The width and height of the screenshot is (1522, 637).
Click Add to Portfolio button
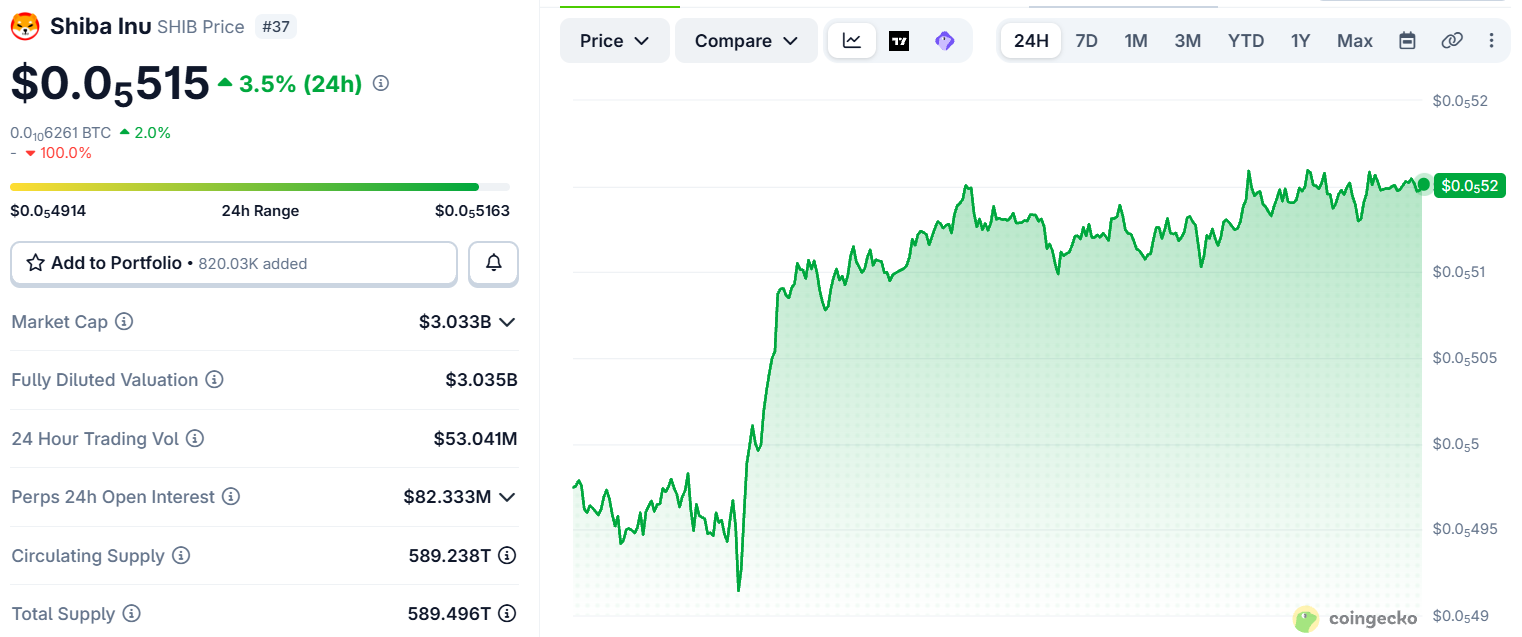click(x=234, y=263)
